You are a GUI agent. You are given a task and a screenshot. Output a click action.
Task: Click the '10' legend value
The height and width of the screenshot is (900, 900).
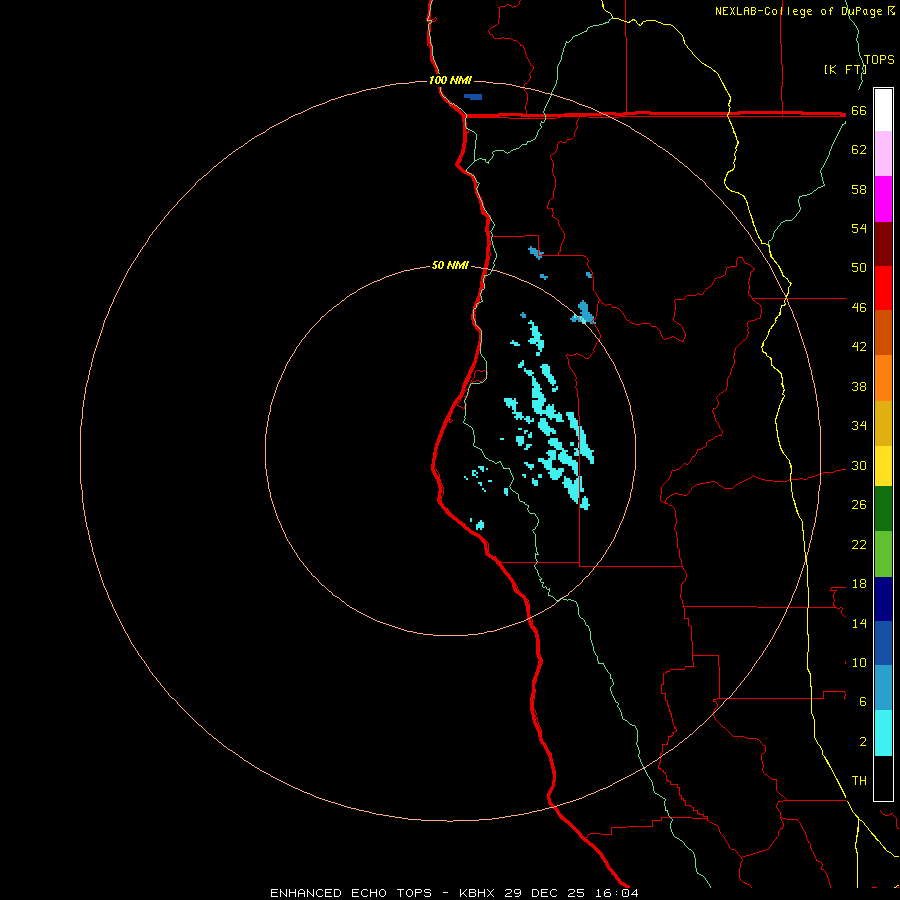[x=859, y=662]
